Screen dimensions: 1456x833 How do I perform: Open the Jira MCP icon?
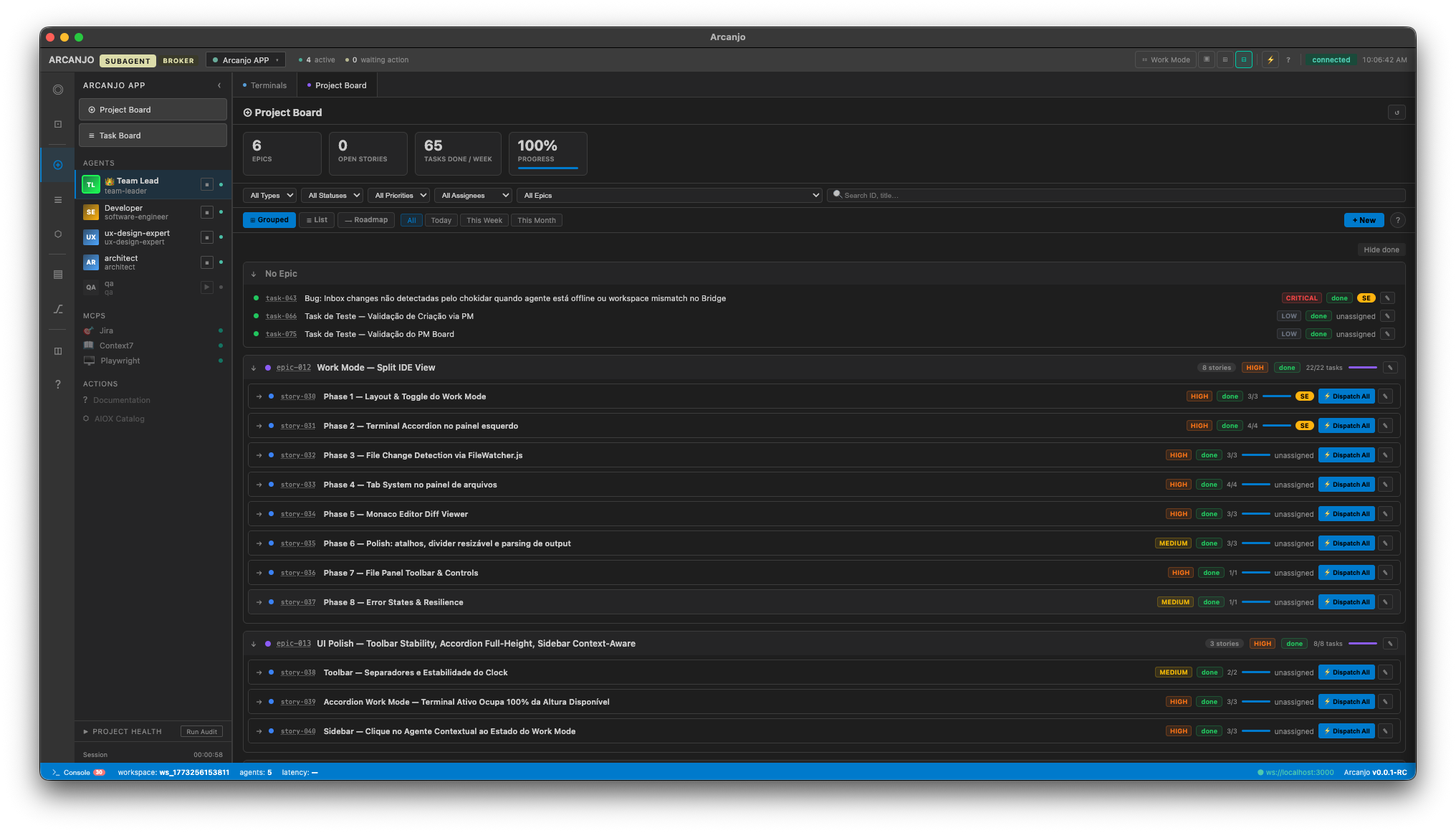point(89,330)
